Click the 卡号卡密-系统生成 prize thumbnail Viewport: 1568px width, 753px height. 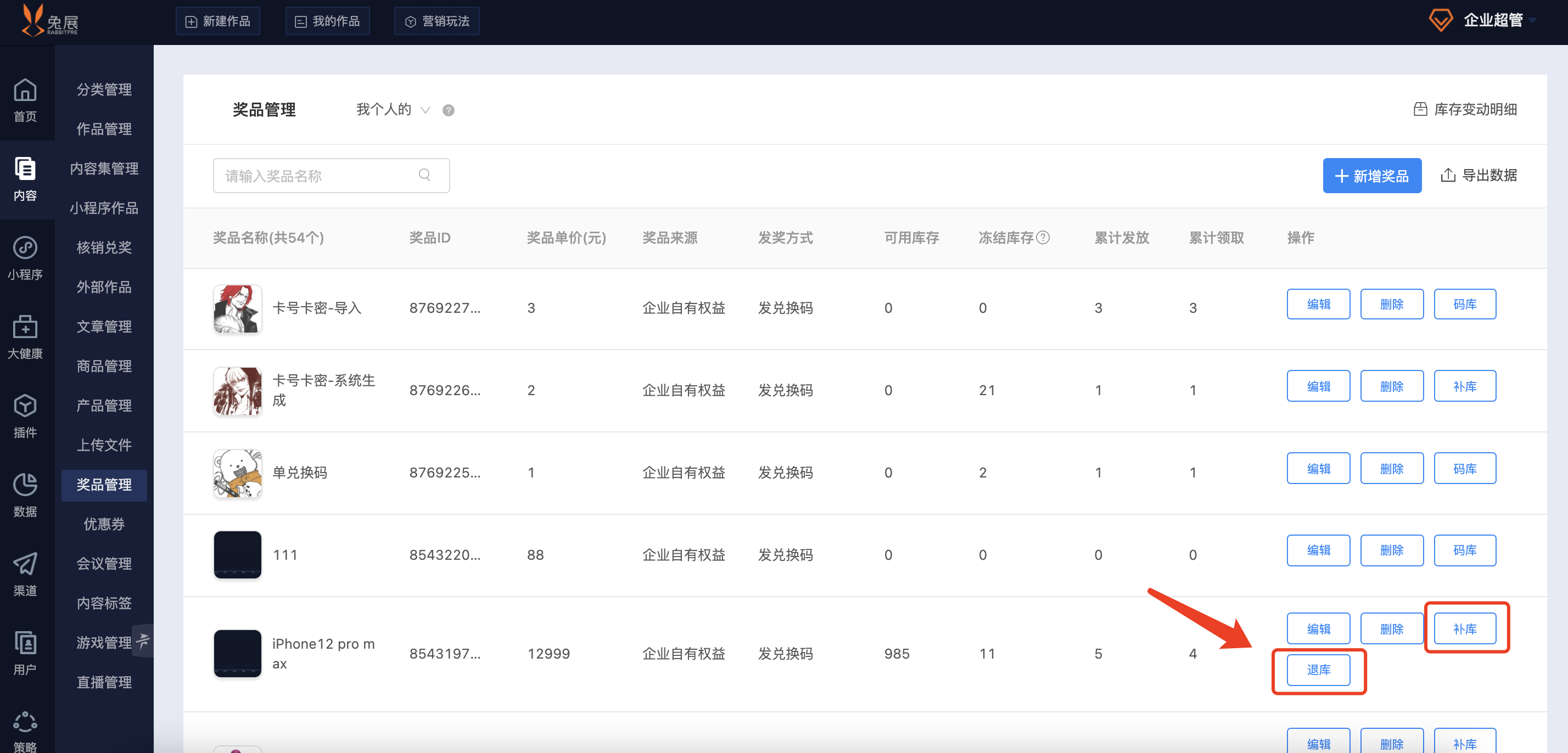click(237, 391)
